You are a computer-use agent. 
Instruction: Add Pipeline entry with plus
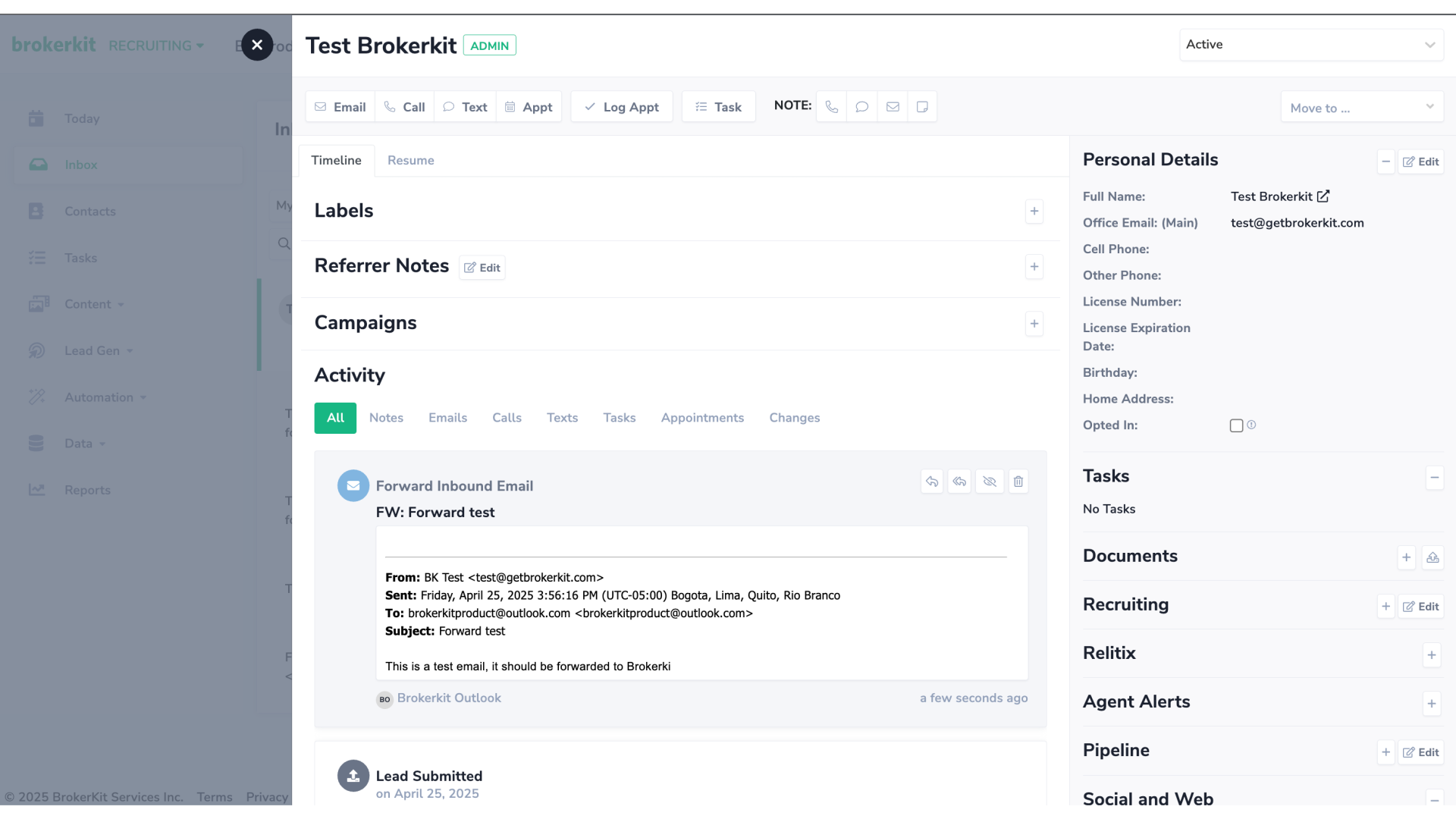pyautogui.click(x=1386, y=752)
